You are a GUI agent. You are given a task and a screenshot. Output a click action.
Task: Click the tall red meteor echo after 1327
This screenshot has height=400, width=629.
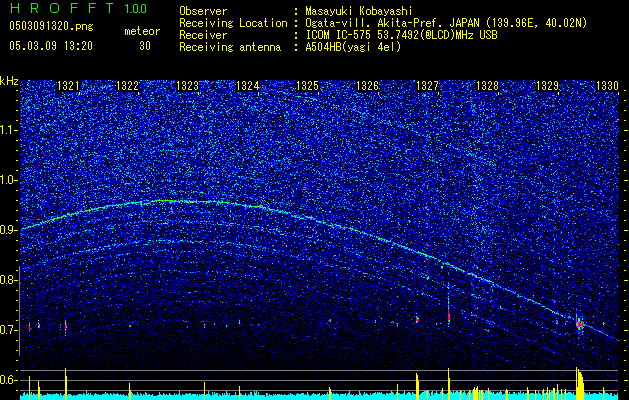click(448, 314)
